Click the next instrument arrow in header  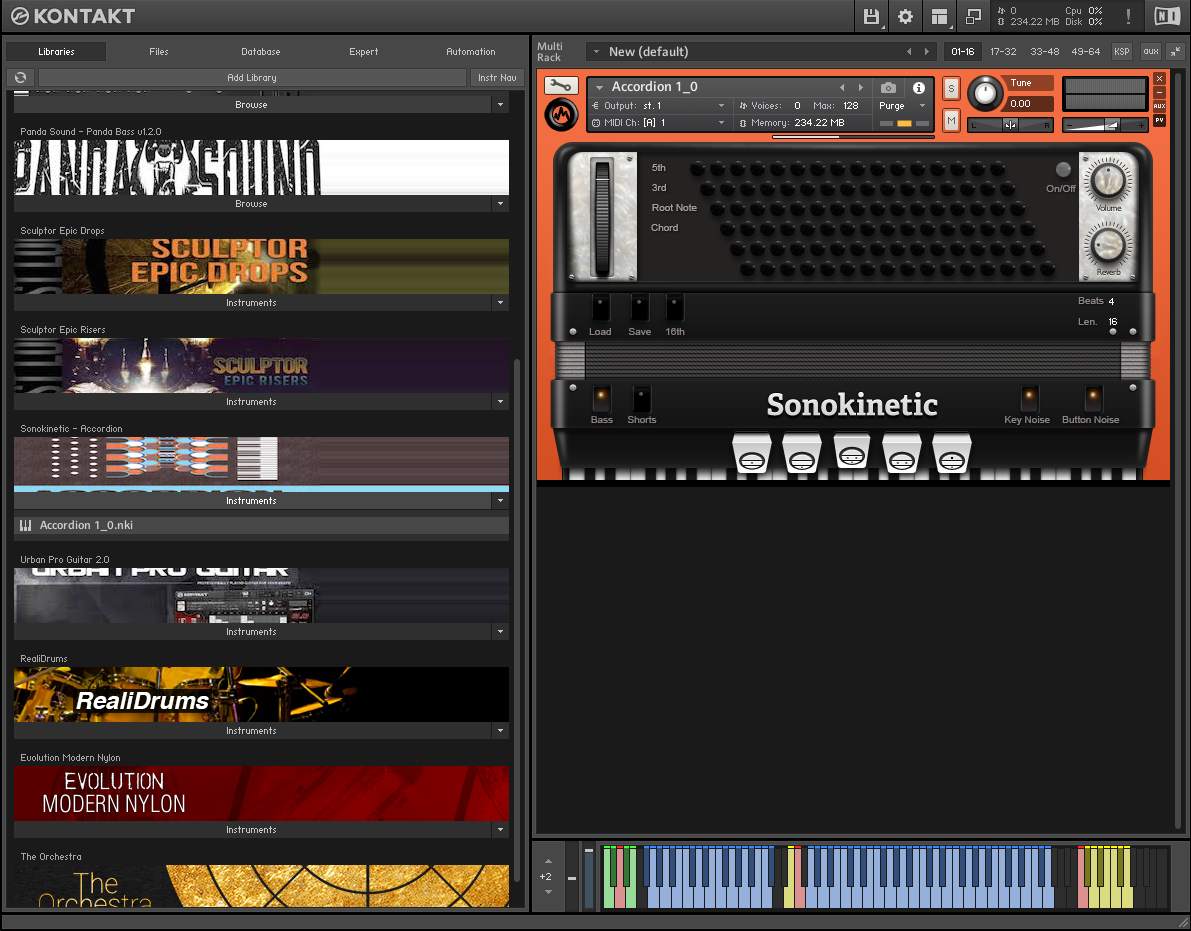(861, 87)
